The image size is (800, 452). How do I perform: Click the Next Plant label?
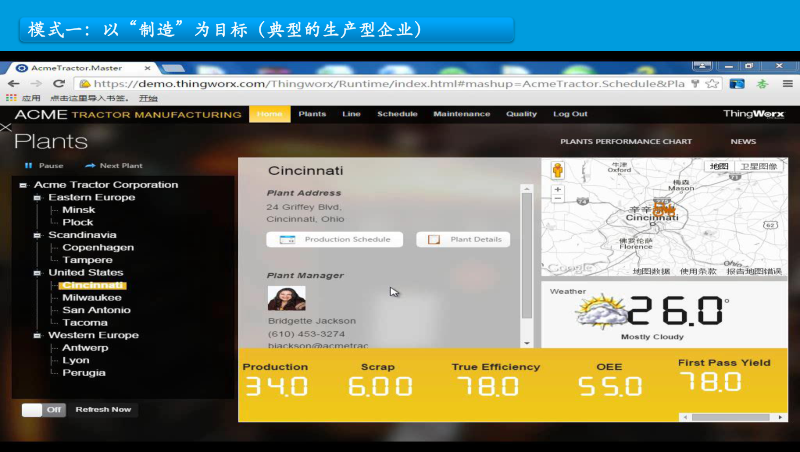click(x=121, y=165)
